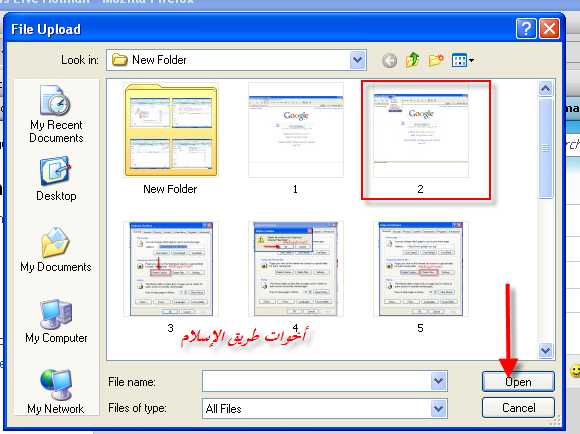This screenshot has width=580, height=434.
Task: Expand the File name dropdown arrow
Action: tap(439, 381)
